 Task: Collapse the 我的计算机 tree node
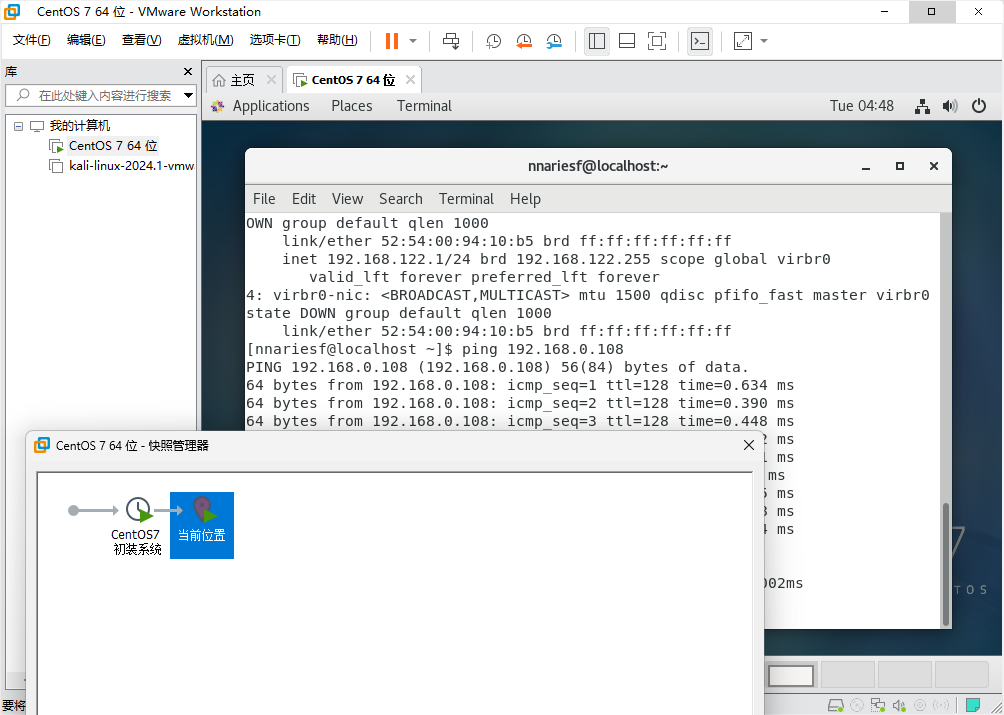(x=18, y=126)
